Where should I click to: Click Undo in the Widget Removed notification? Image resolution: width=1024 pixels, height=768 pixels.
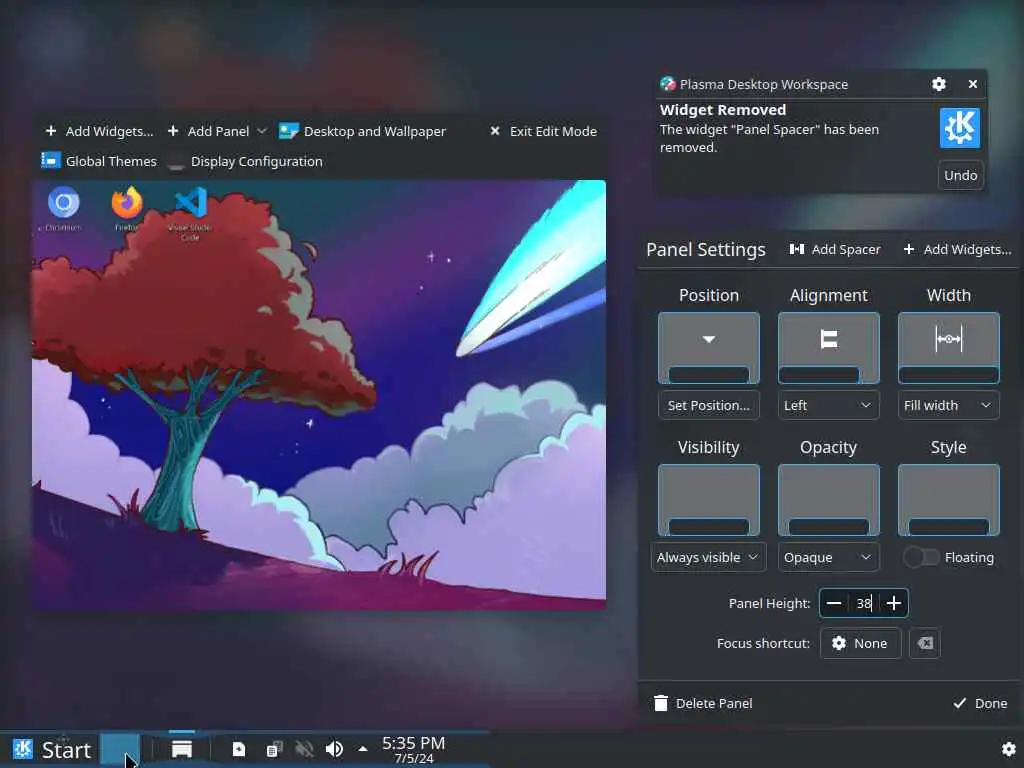961,175
